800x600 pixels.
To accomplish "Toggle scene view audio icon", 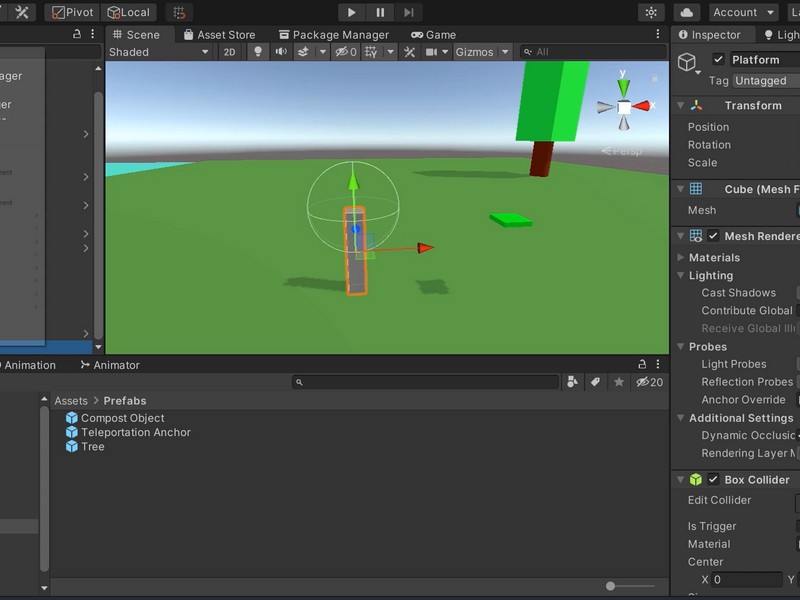I will click(283, 52).
